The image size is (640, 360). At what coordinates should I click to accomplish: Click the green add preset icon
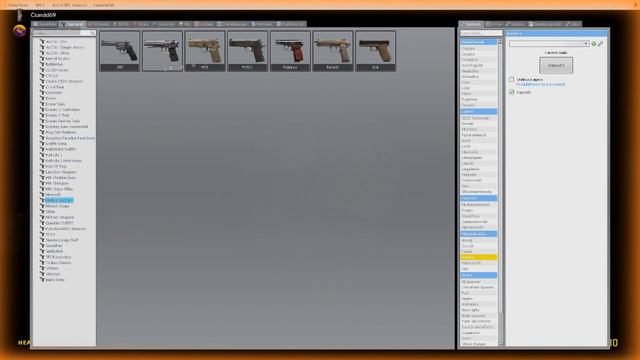coord(594,44)
